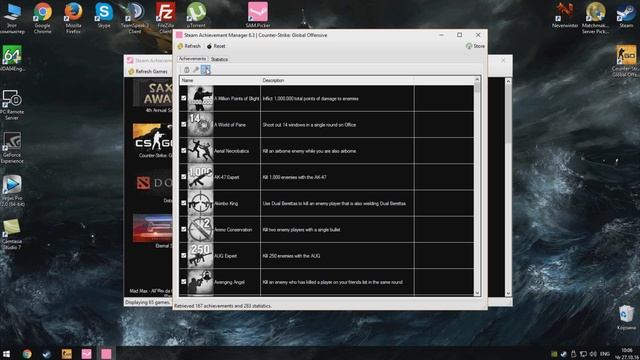Select 'Kill two enemy players with a single bullet'
Screen dimensions: 640x360
click(x=301, y=230)
